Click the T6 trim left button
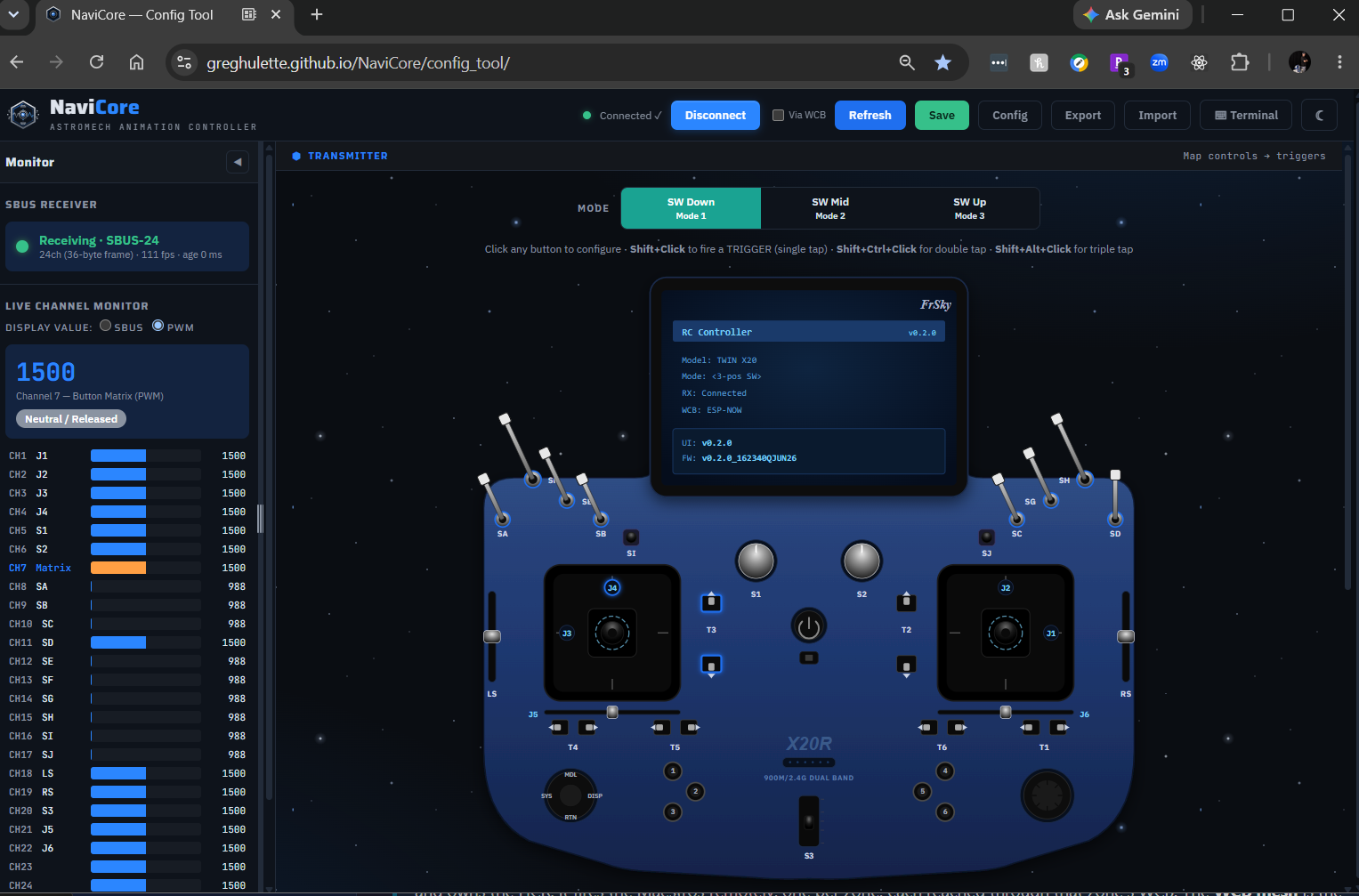Image resolution: width=1359 pixels, height=896 pixels. (x=927, y=727)
